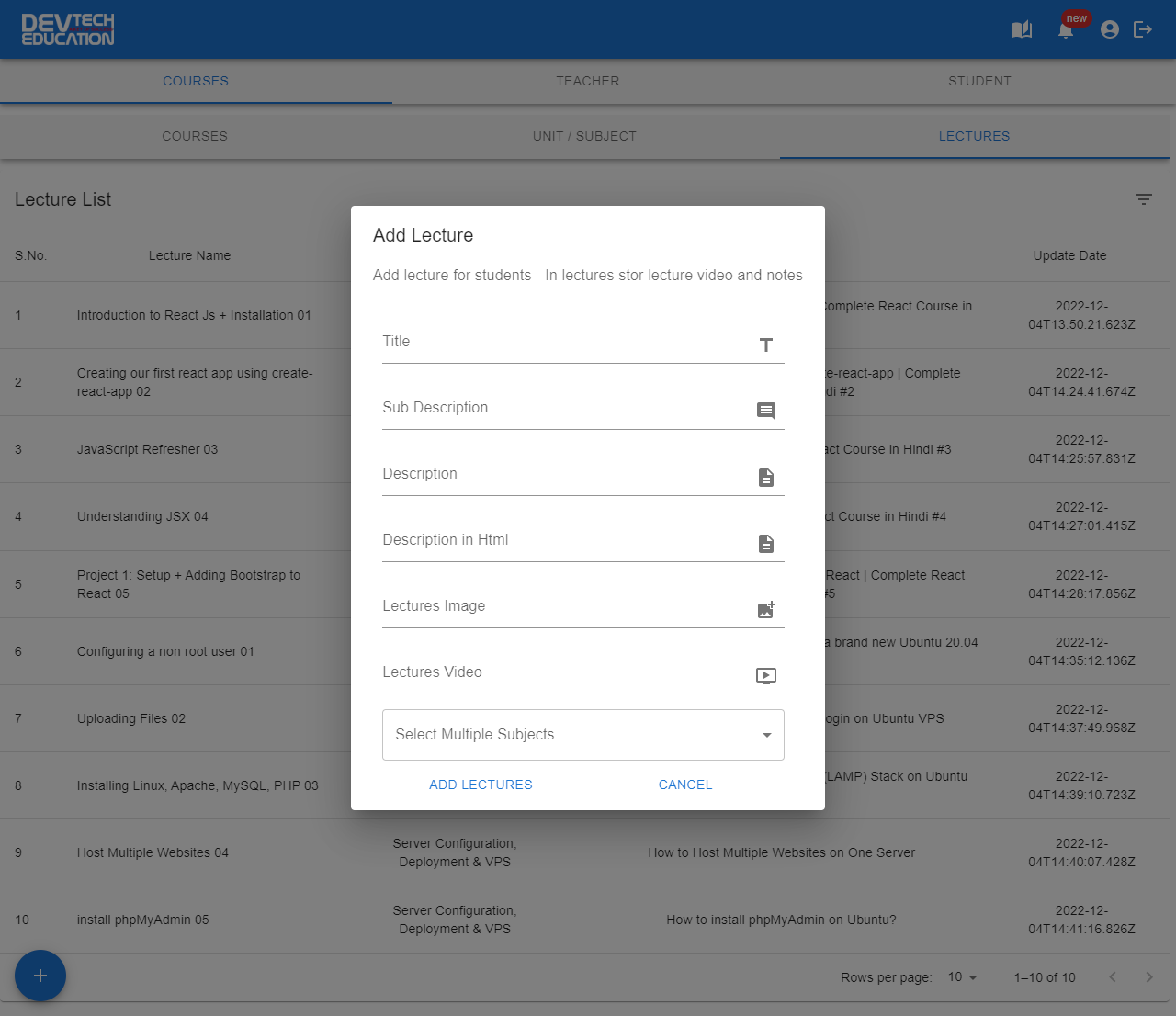Click the '1–10 of 10' pagination text
The height and width of the screenshot is (1016, 1176).
click(x=1045, y=977)
